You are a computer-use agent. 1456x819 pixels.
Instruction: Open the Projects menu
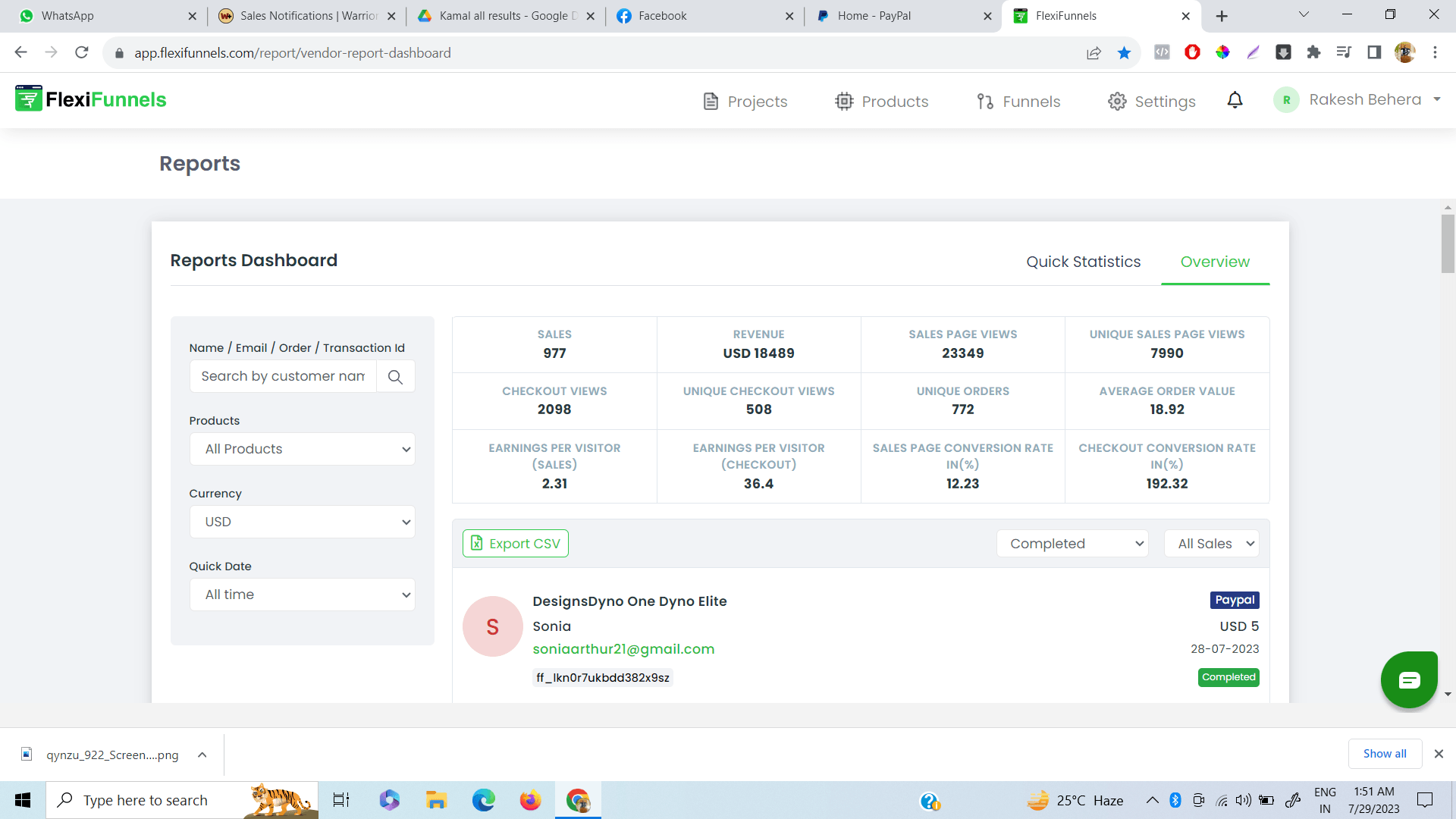(x=745, y=102)
